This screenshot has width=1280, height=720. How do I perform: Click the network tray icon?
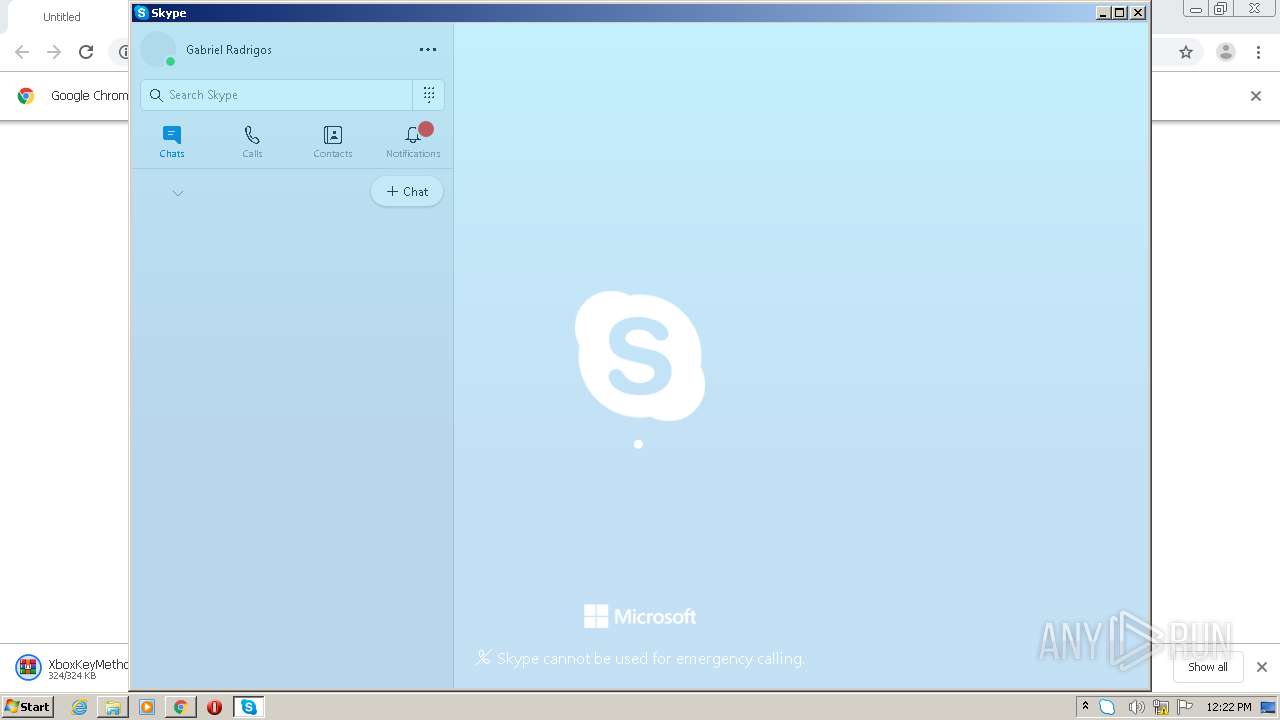pos(1161,707)
